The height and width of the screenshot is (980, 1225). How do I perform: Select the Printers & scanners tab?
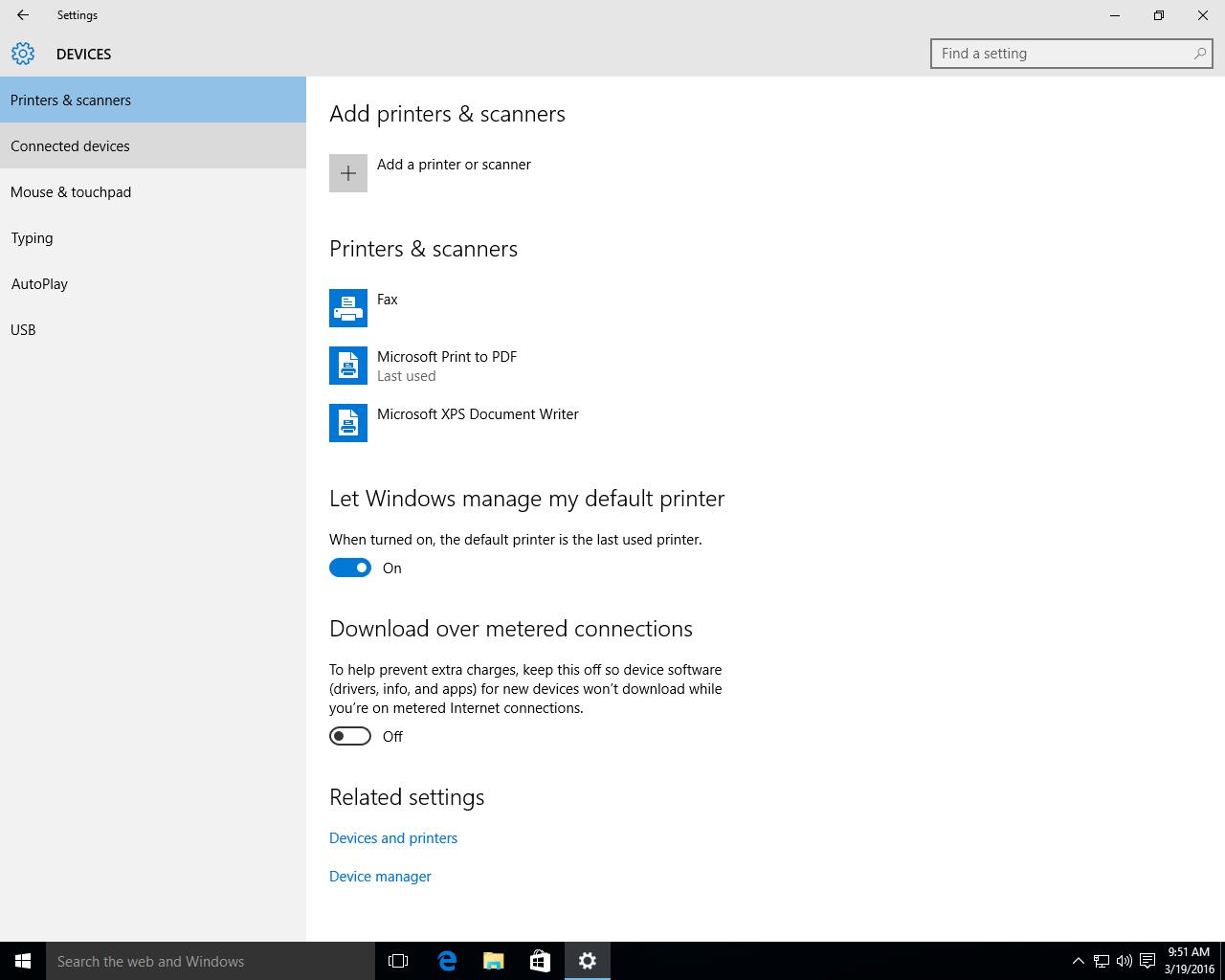153,100
